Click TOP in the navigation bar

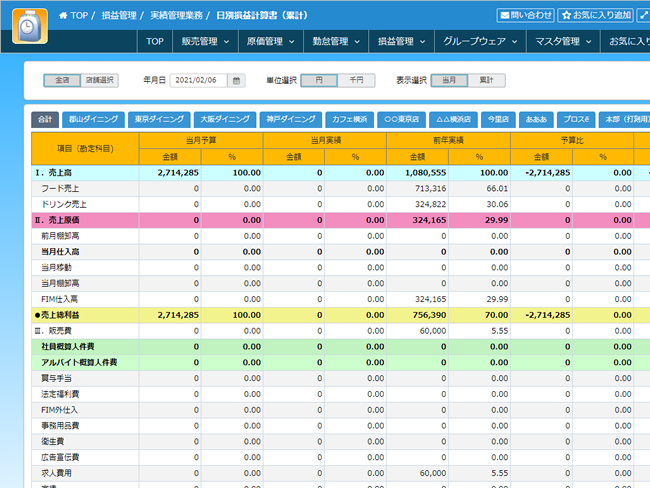[x=154, y=42]
